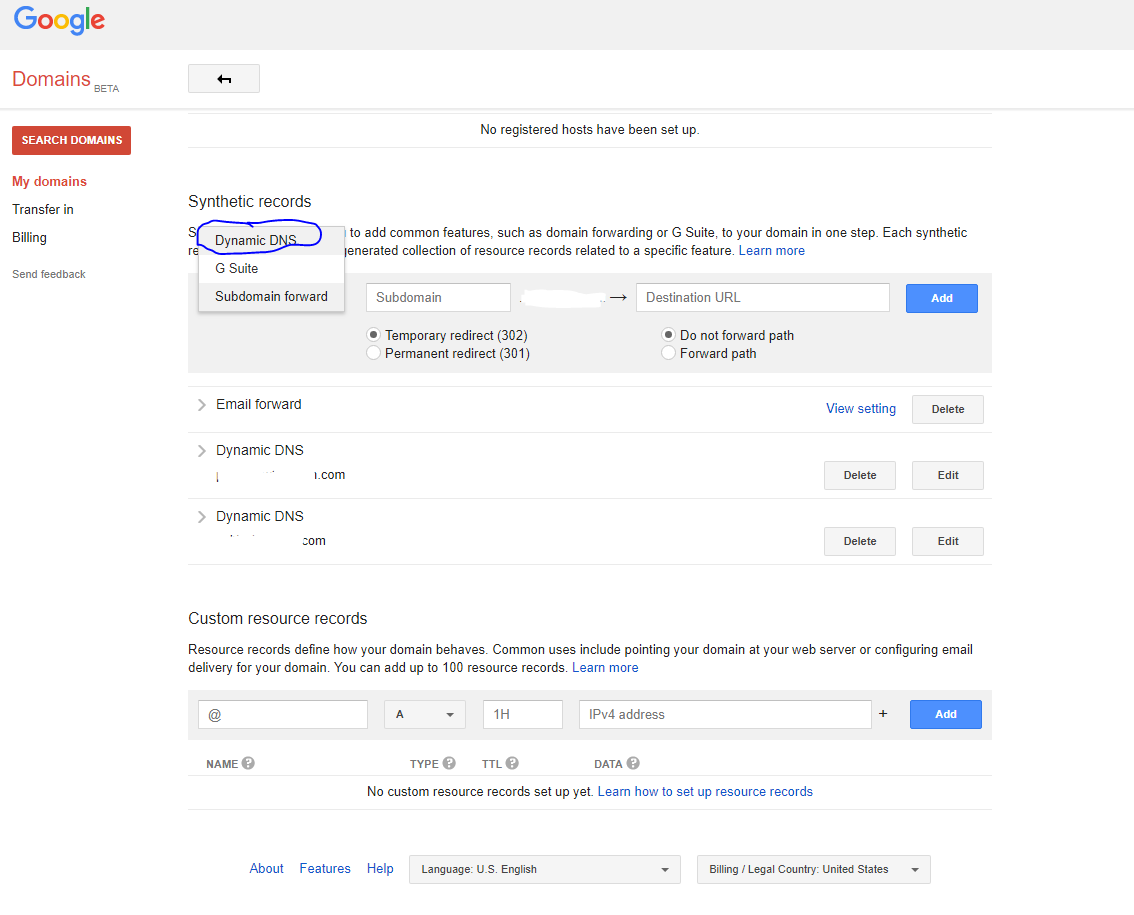
Task: Expand the Dynamic DNS record ending in .com with the letter before it
Action: click(x=202, y=451)
